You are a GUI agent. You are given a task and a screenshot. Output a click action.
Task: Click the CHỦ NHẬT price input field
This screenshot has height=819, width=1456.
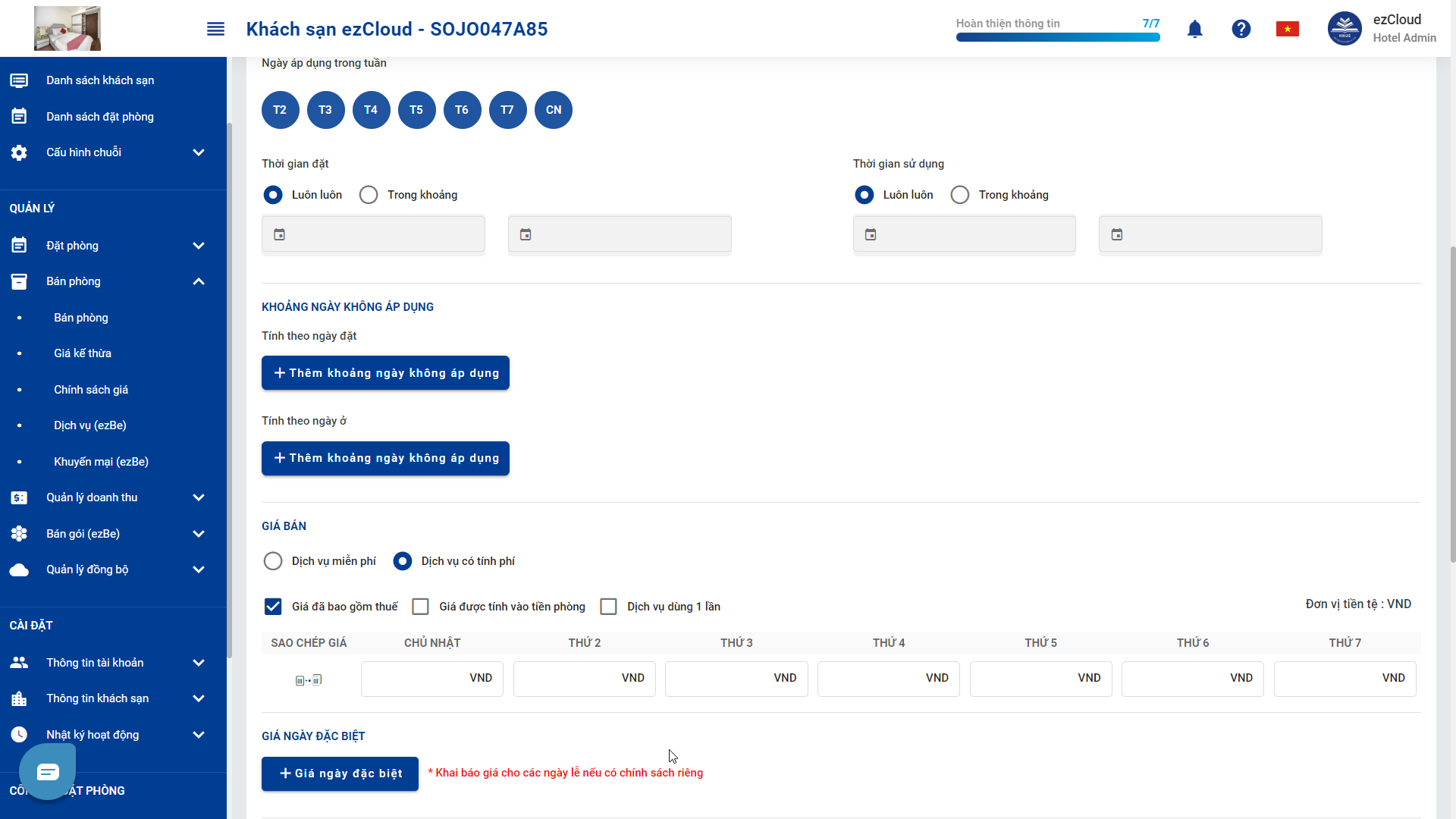click(x=432, y=679)
